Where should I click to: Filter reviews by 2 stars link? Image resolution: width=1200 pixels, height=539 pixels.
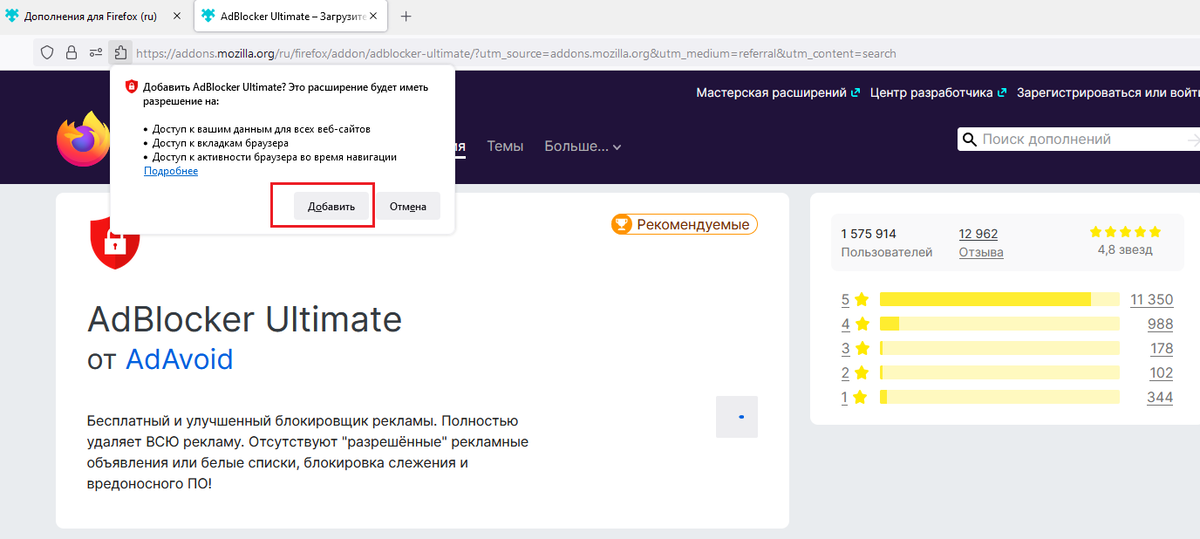coord(855,373)
